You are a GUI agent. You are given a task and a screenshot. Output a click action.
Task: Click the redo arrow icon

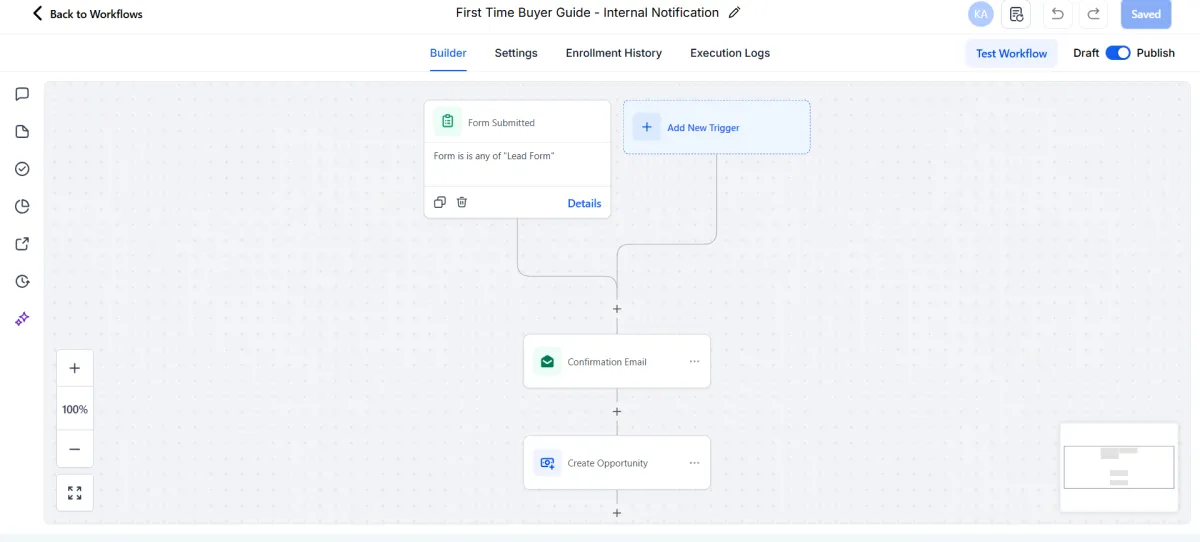click(1094, 14)
